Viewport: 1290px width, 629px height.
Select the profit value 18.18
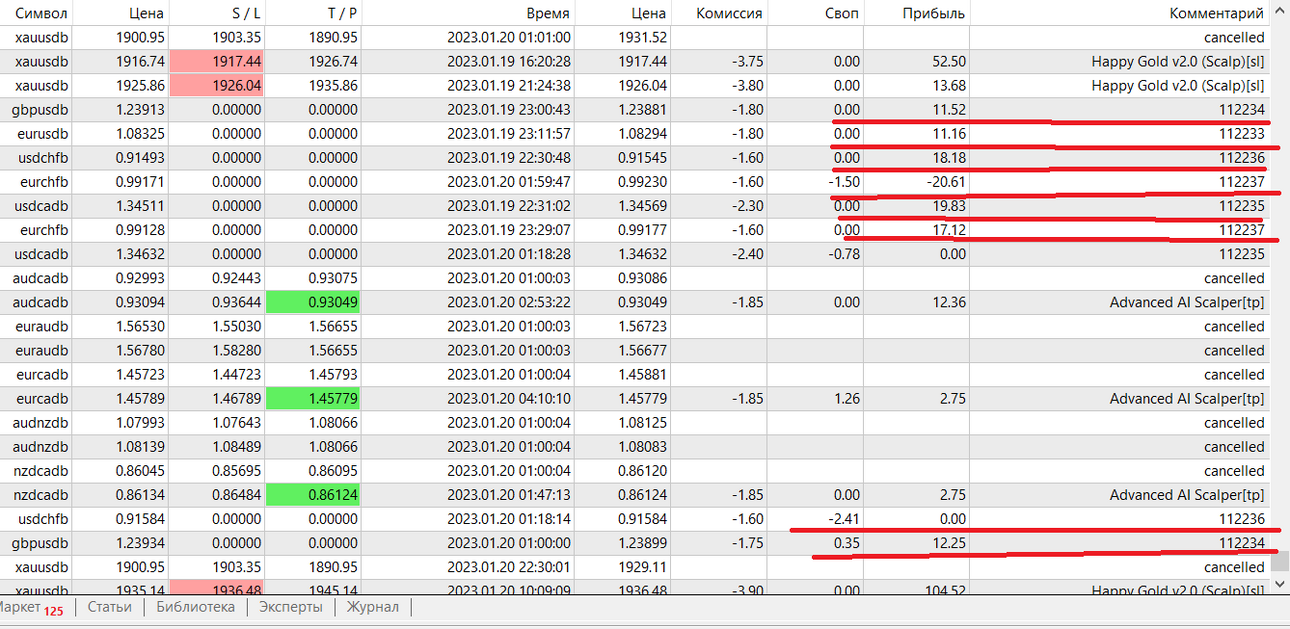[x=948, y=158]
